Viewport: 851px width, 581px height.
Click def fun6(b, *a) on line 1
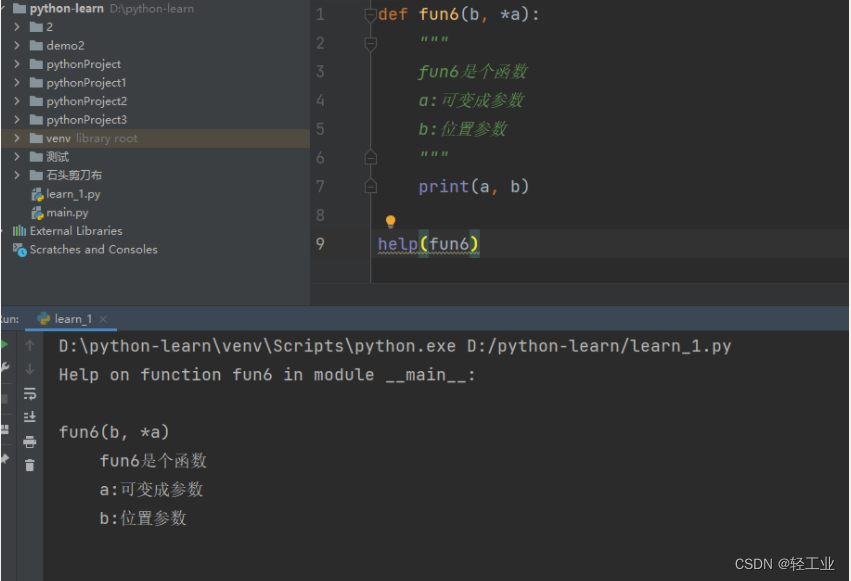coord(459,15)
